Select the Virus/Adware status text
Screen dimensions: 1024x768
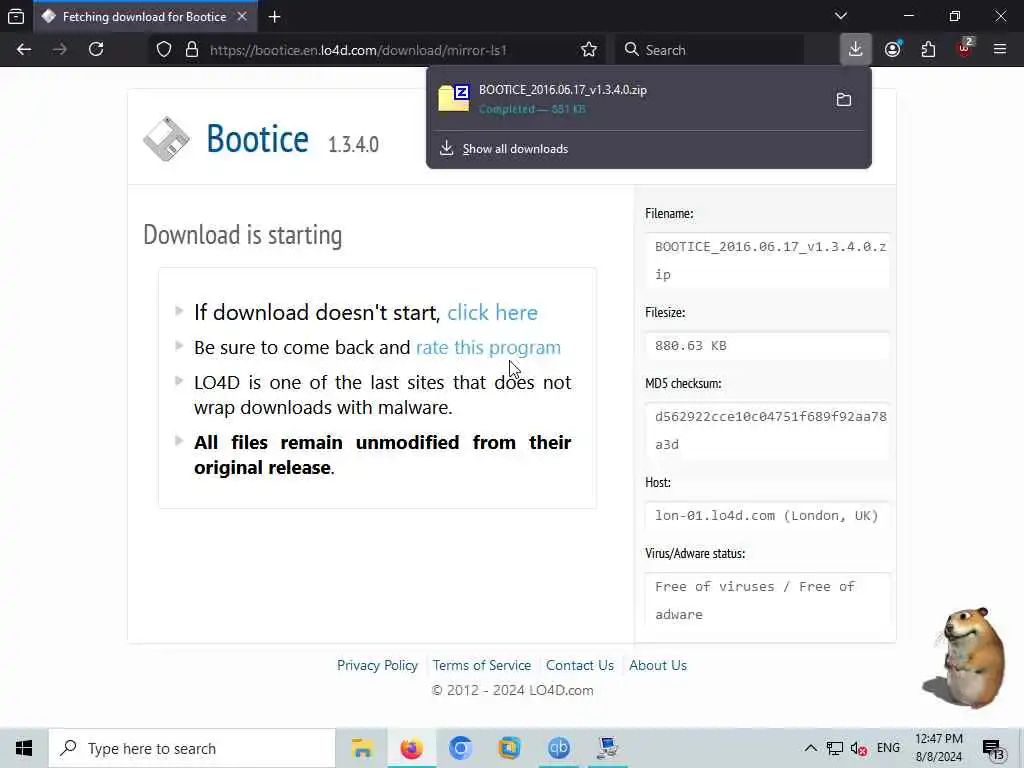coord(768,600)
